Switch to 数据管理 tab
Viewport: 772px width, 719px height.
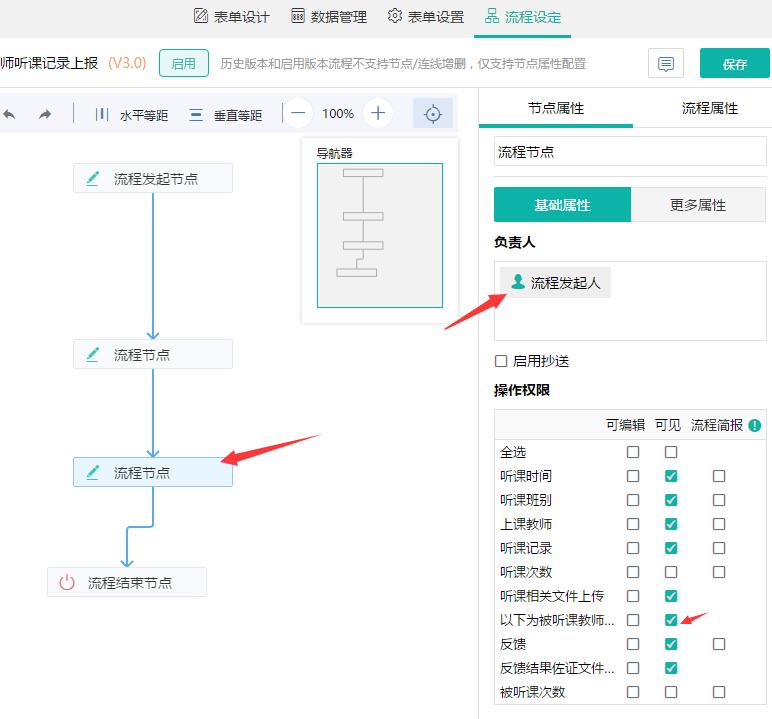tap(329, 17)
